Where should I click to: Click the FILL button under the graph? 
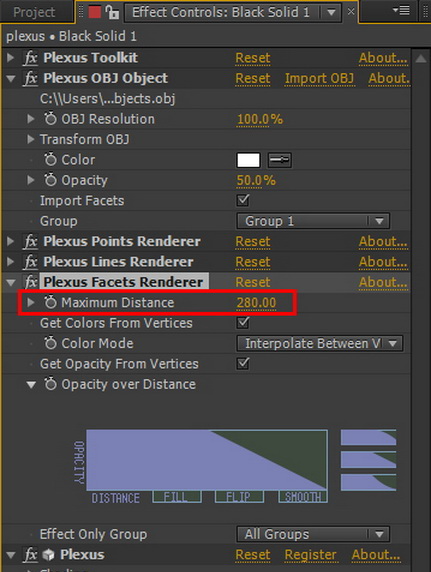tap(177, 497)
